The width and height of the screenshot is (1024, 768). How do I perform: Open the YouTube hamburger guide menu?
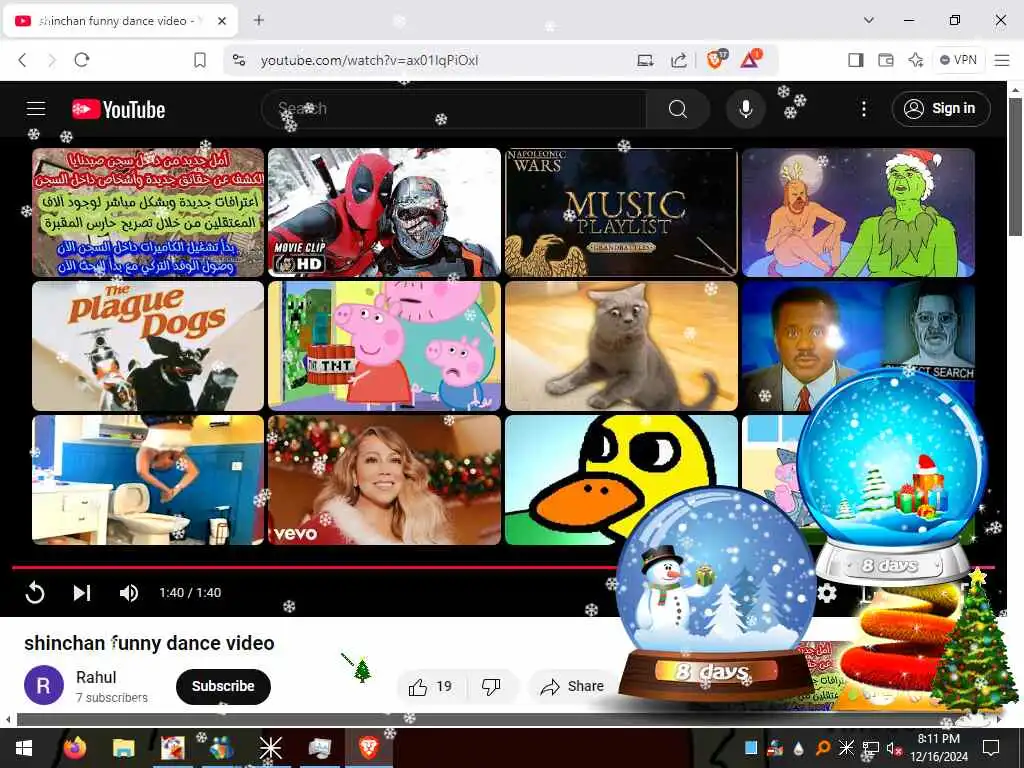point(36,108)
